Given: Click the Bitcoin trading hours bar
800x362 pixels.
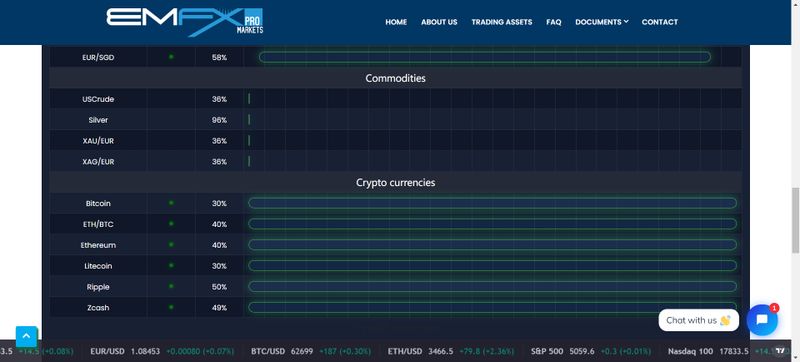Looking at the screenshot, I should [x=492, y=203].
